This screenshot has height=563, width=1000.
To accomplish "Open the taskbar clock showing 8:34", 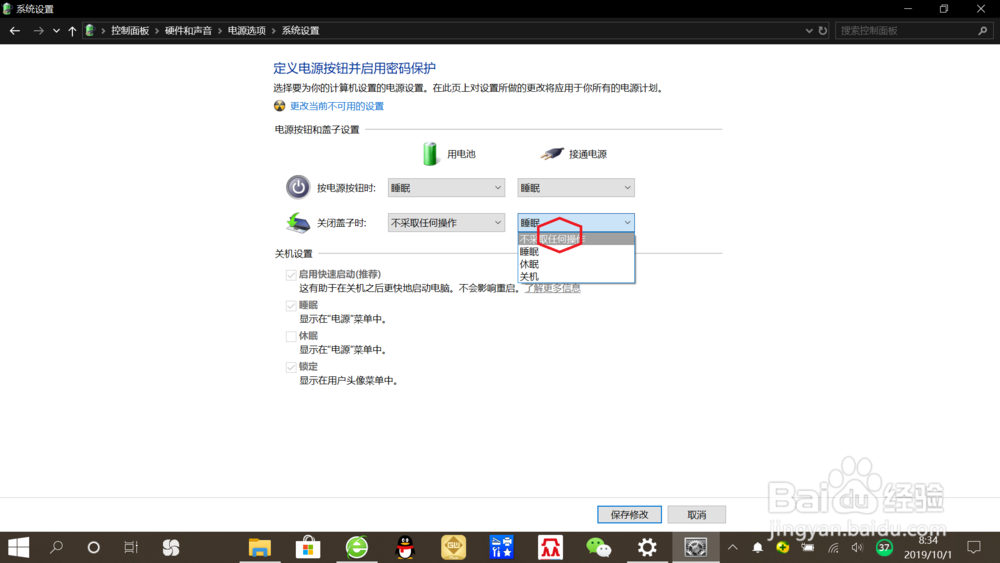I will pos(927,547).
